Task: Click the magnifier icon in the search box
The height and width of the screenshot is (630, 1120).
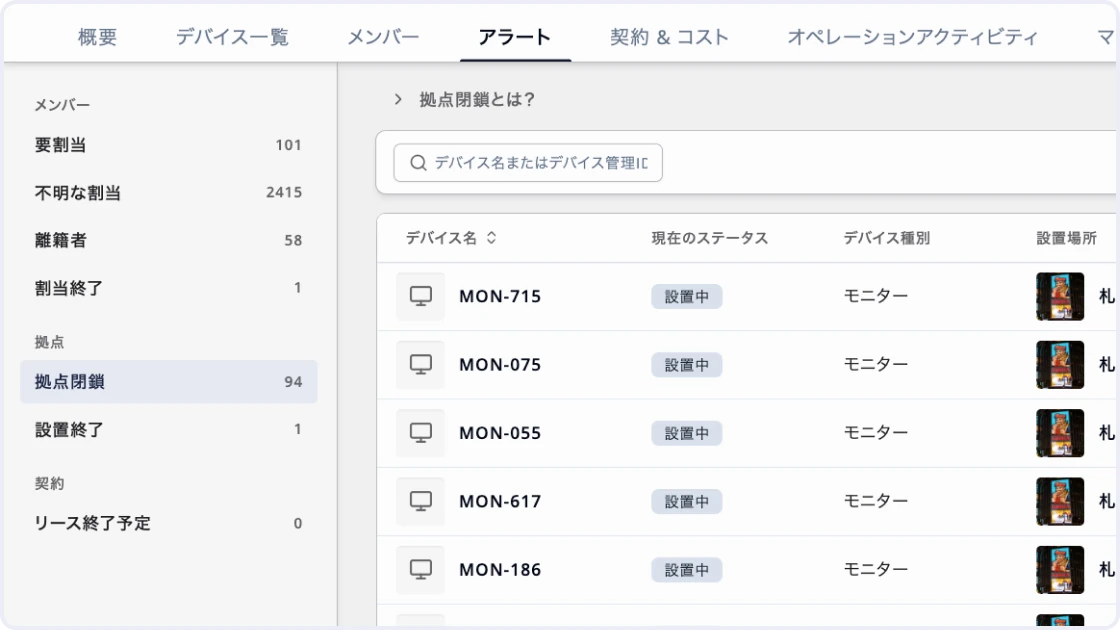Action: pyautogui.click(x=419, y=163)
